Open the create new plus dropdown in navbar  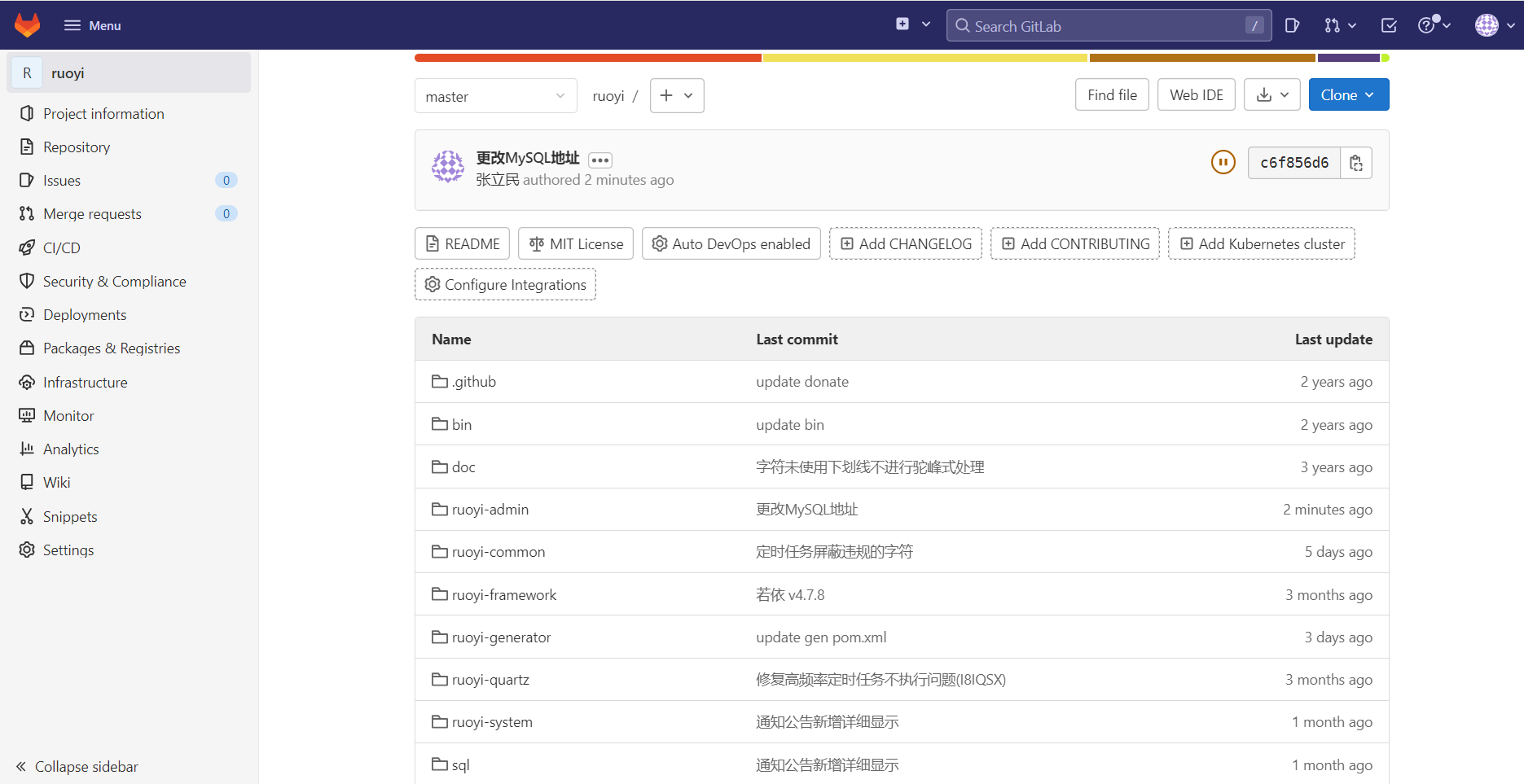912,24
